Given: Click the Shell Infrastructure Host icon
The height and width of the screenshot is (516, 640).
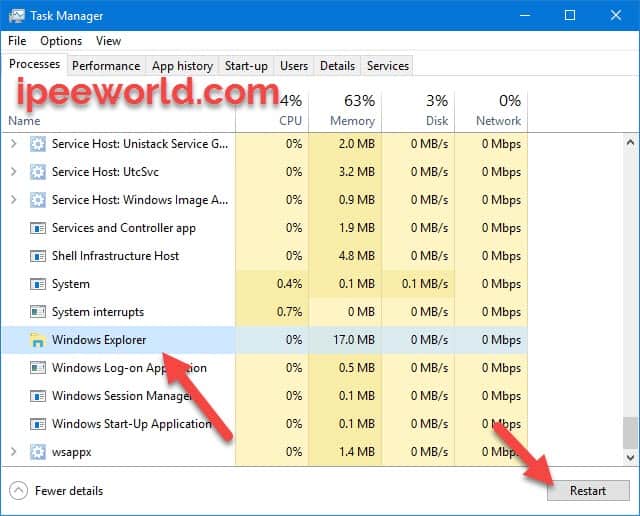Looking at the screenshot, I should 38,256.
